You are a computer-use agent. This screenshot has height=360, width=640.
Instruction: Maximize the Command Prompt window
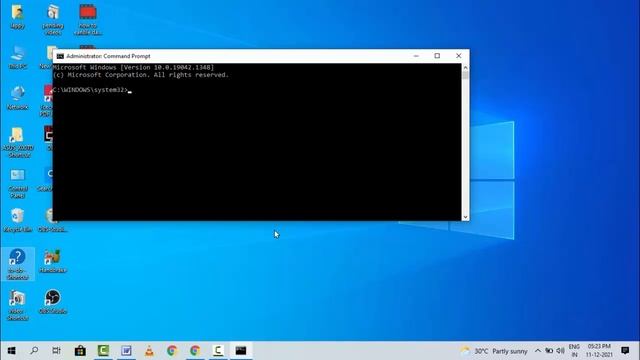[x=437, y=56]
